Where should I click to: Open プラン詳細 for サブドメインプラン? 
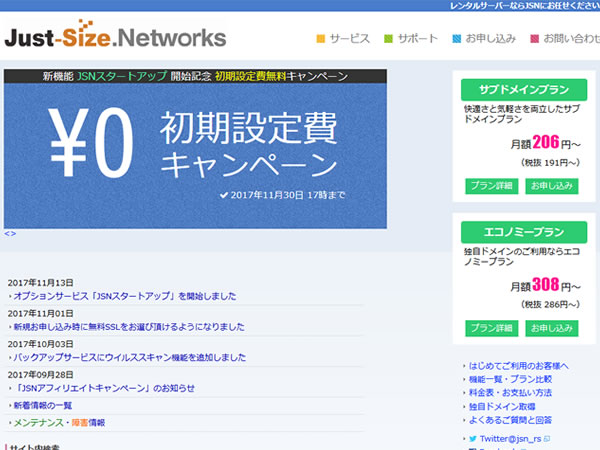[492, 186]
